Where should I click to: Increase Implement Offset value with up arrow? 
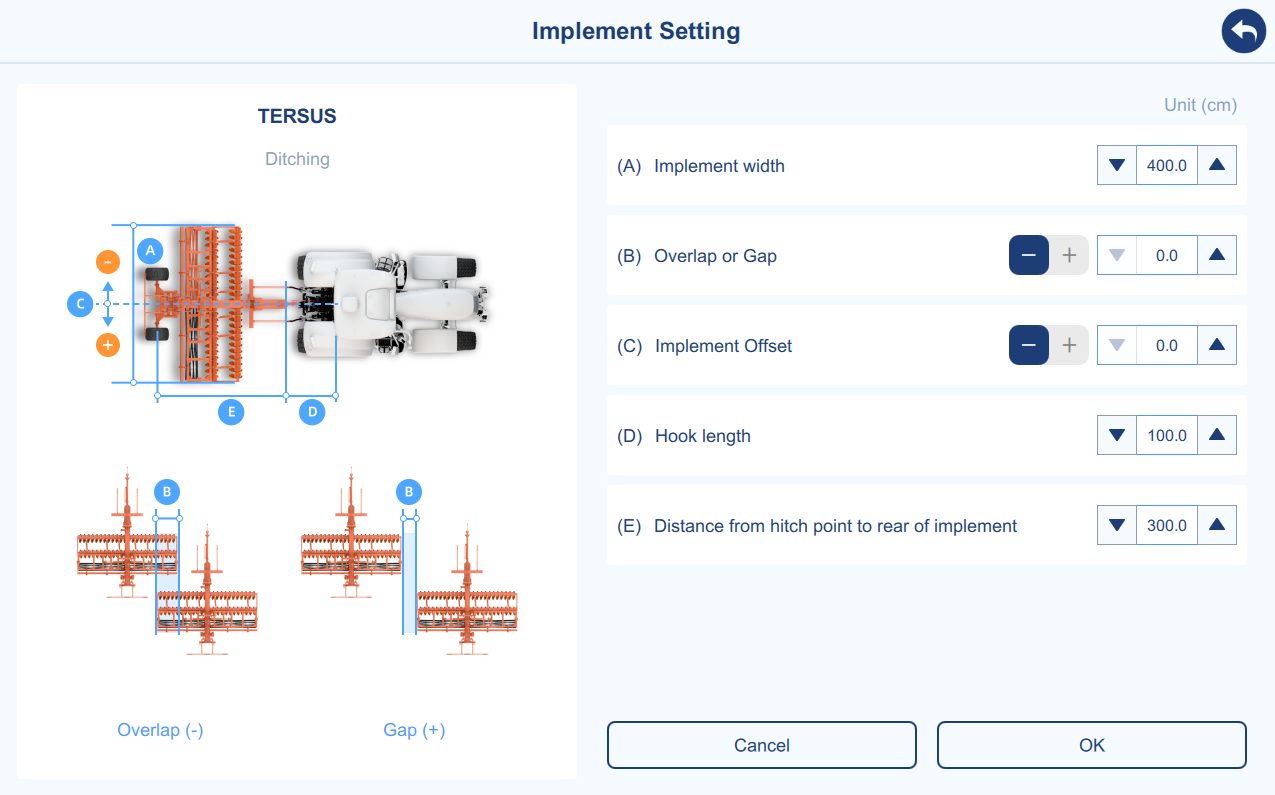1217,345
